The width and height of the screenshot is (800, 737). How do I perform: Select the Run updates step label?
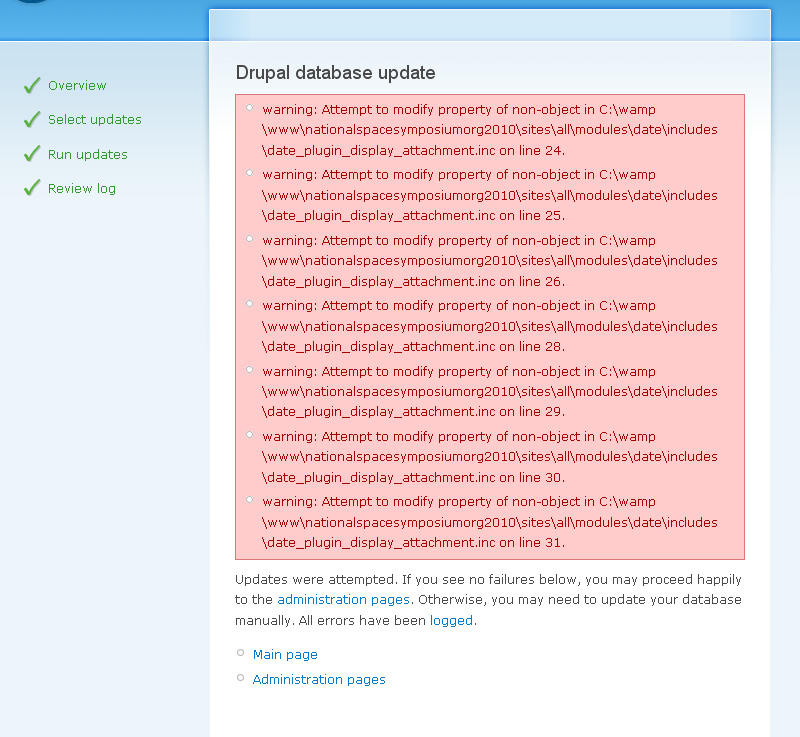tap(88, 155)
